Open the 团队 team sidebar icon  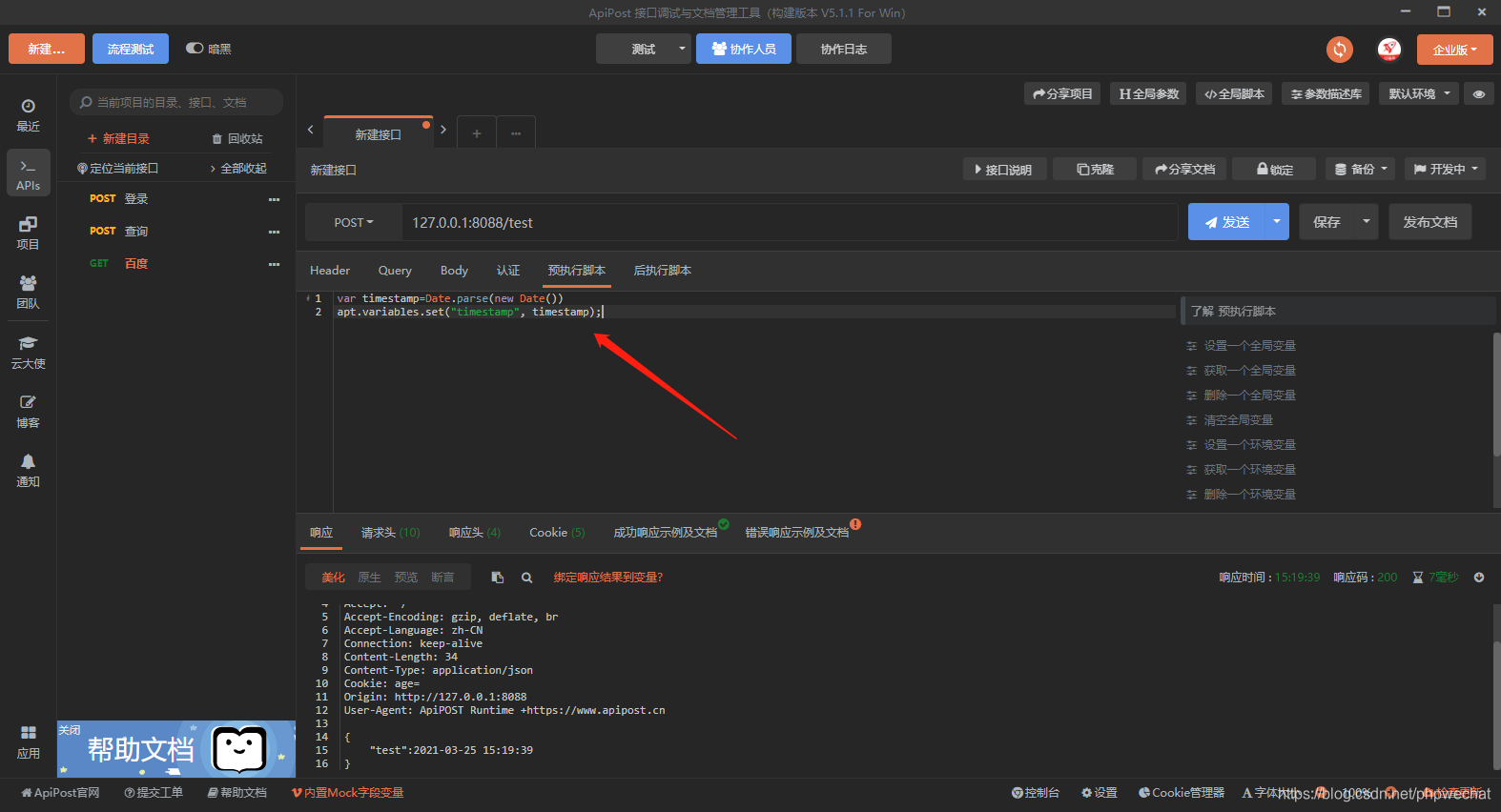coord(28,292)
